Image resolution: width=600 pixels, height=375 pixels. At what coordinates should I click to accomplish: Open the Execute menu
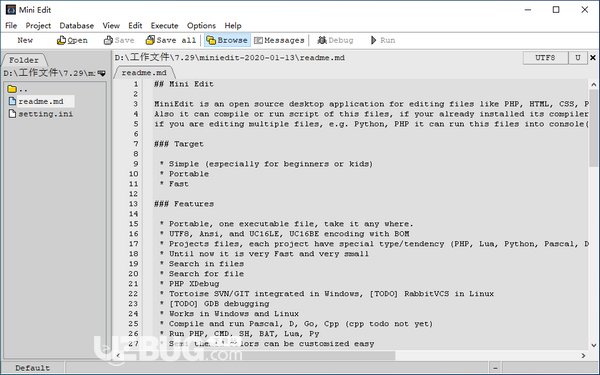click(165, 26)
